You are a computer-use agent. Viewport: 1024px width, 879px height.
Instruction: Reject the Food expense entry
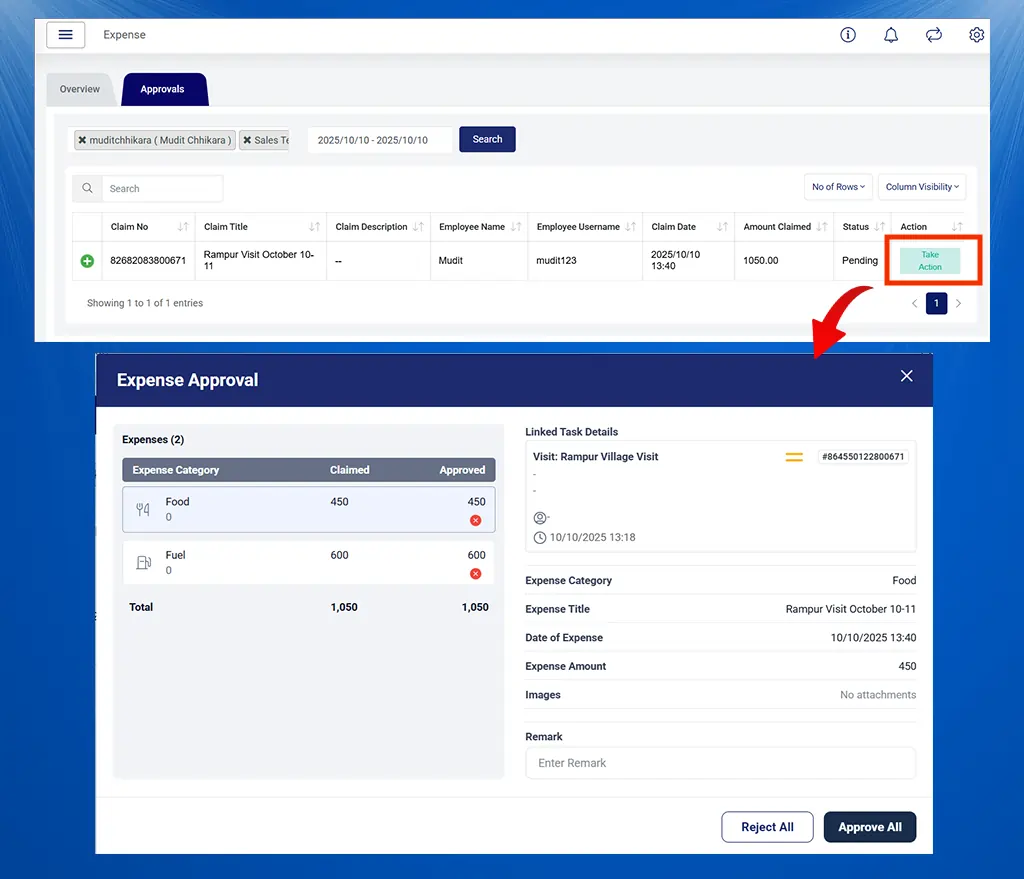[477, 521]
